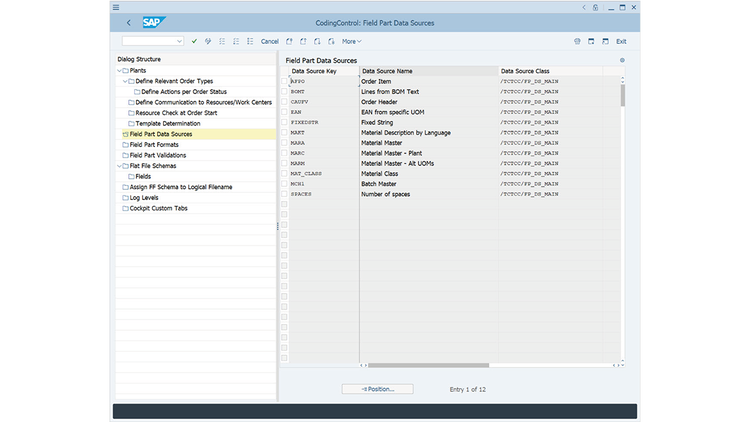Screen dimensions: 750x422
Task: Click the Material Master - Alt UOMs cell
Action: pos(429,163)
